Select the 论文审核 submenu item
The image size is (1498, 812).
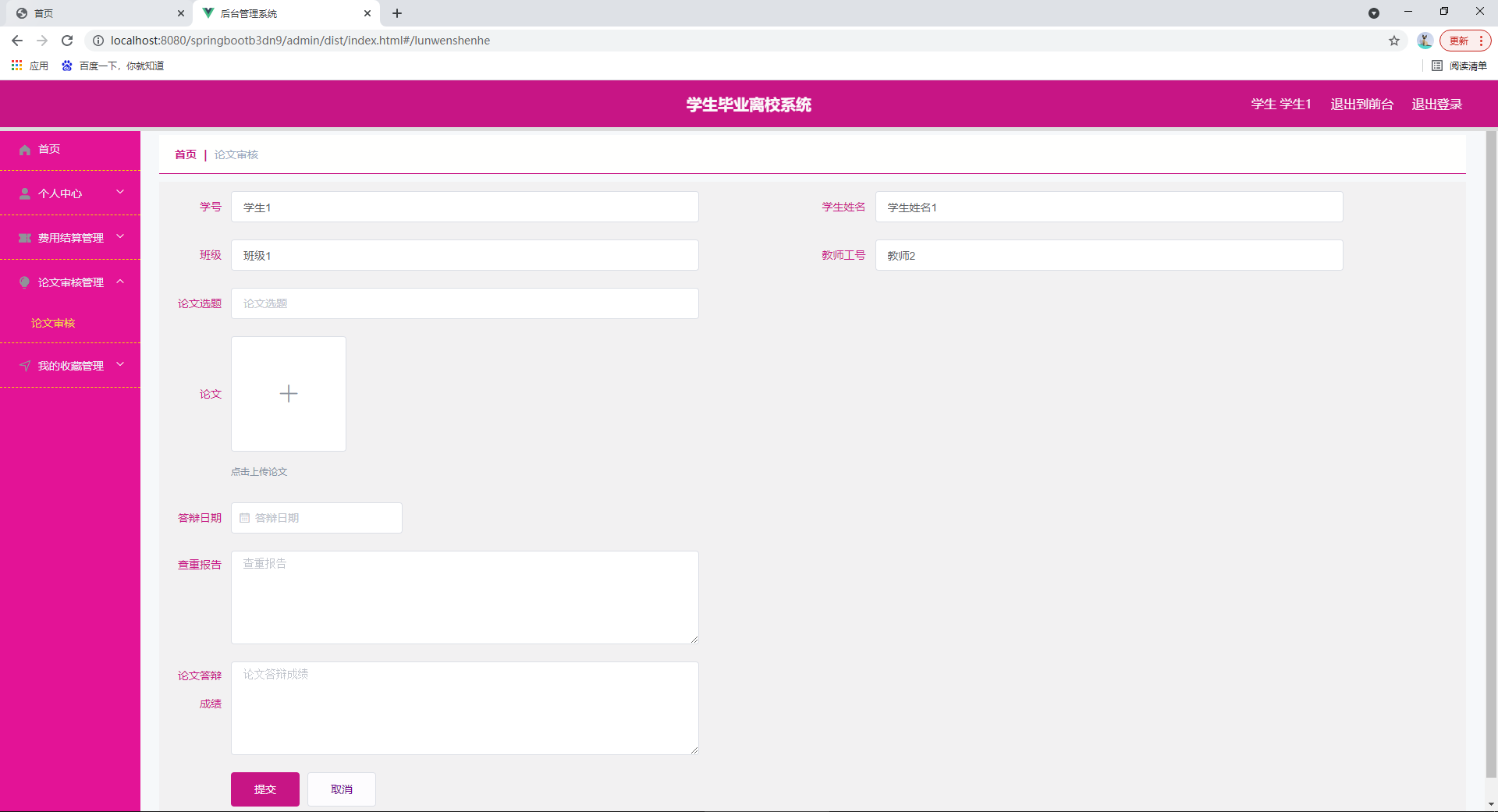pyautogui.click(x=53, y=323)
